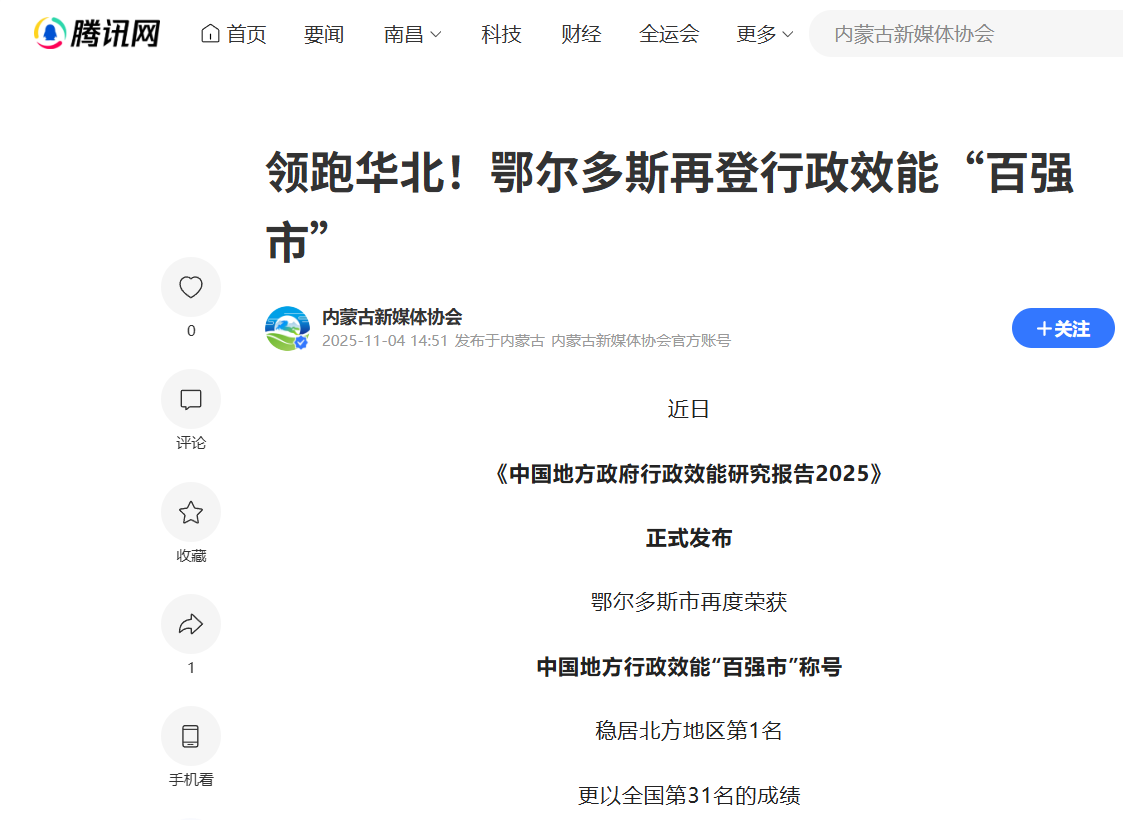
Task: Open author name 内蒙古新媒体协会 link
Action: [x=392, y=317]
